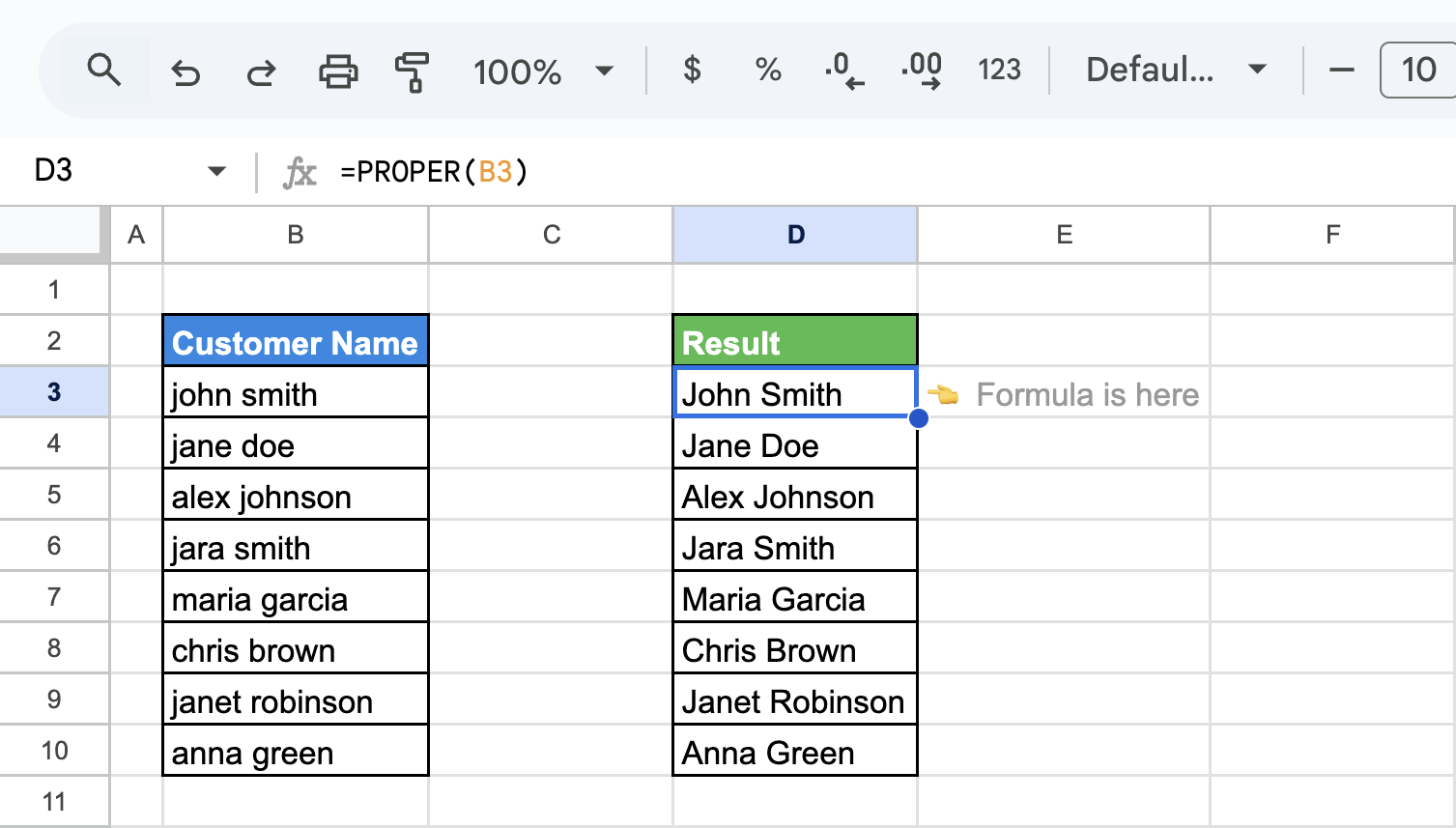Open the 100% zoom dropdown
The height and width of the screenshot is (828, 1456).
tap(543, 71)
